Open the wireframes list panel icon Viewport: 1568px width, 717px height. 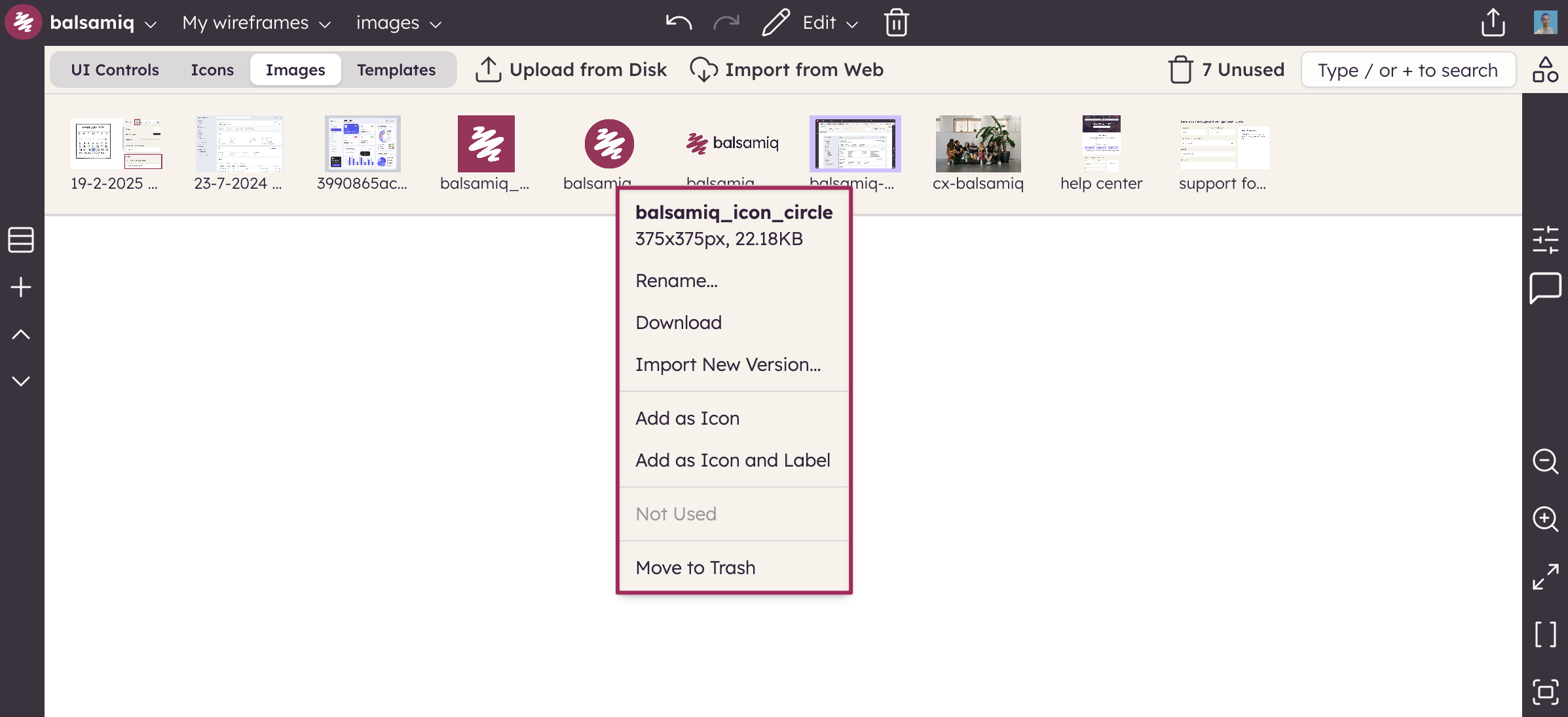point(21,240)
